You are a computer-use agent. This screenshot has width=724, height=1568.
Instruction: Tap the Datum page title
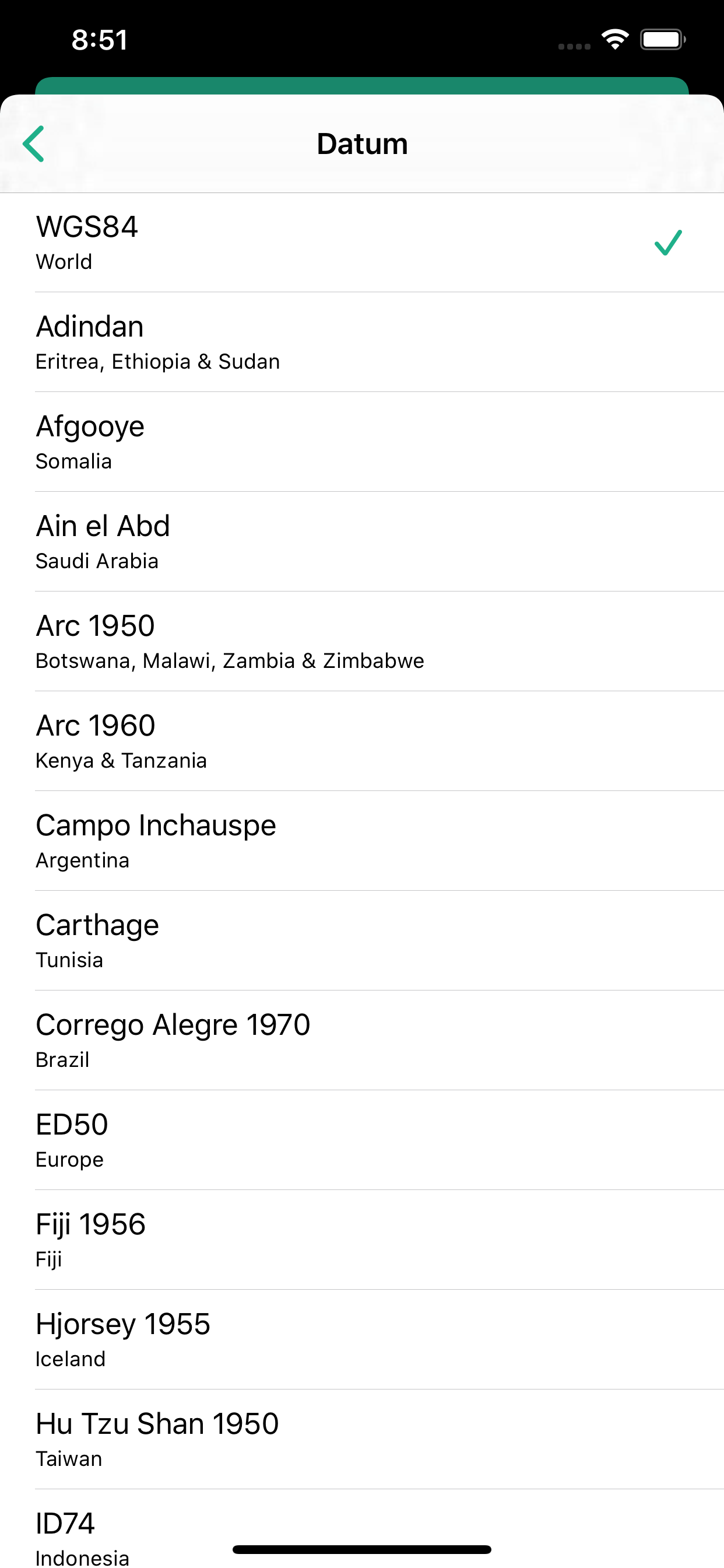(362, 144)
